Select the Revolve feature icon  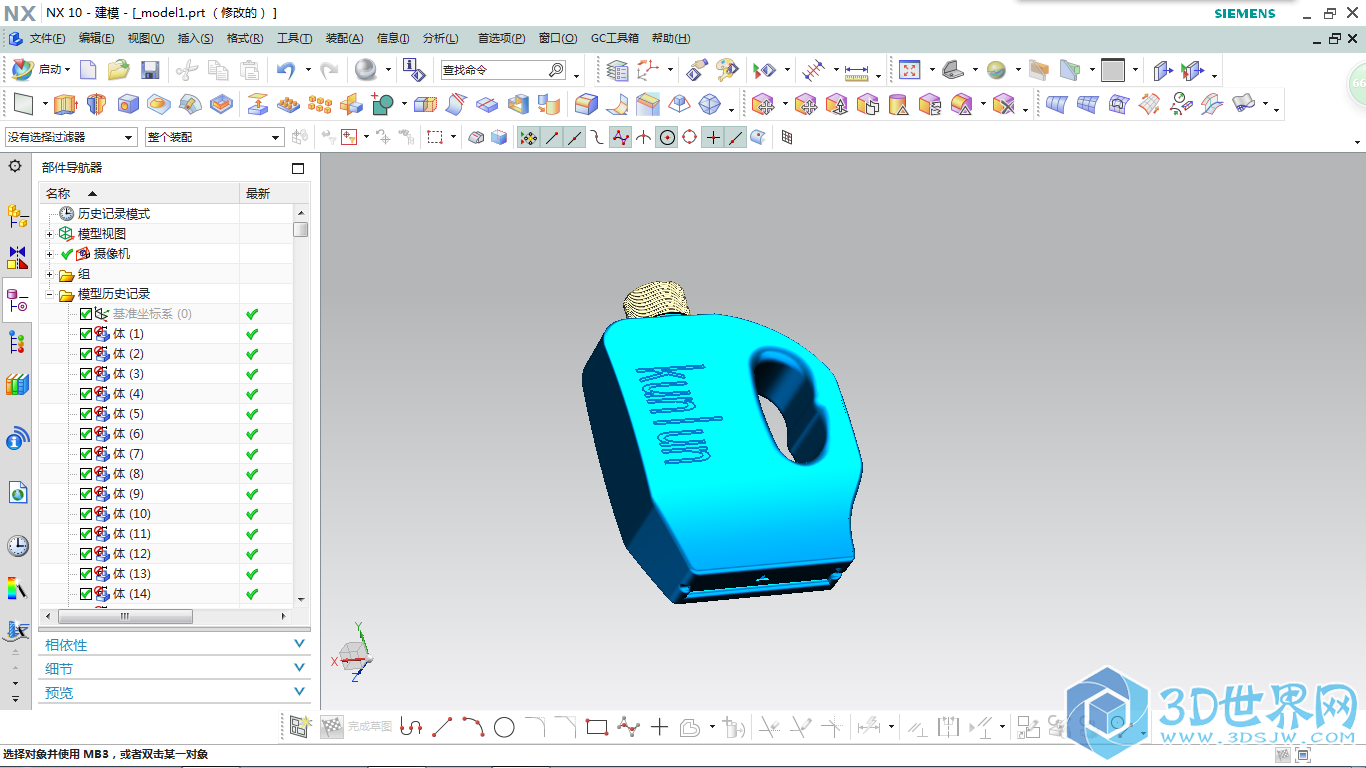pos(96,104)
